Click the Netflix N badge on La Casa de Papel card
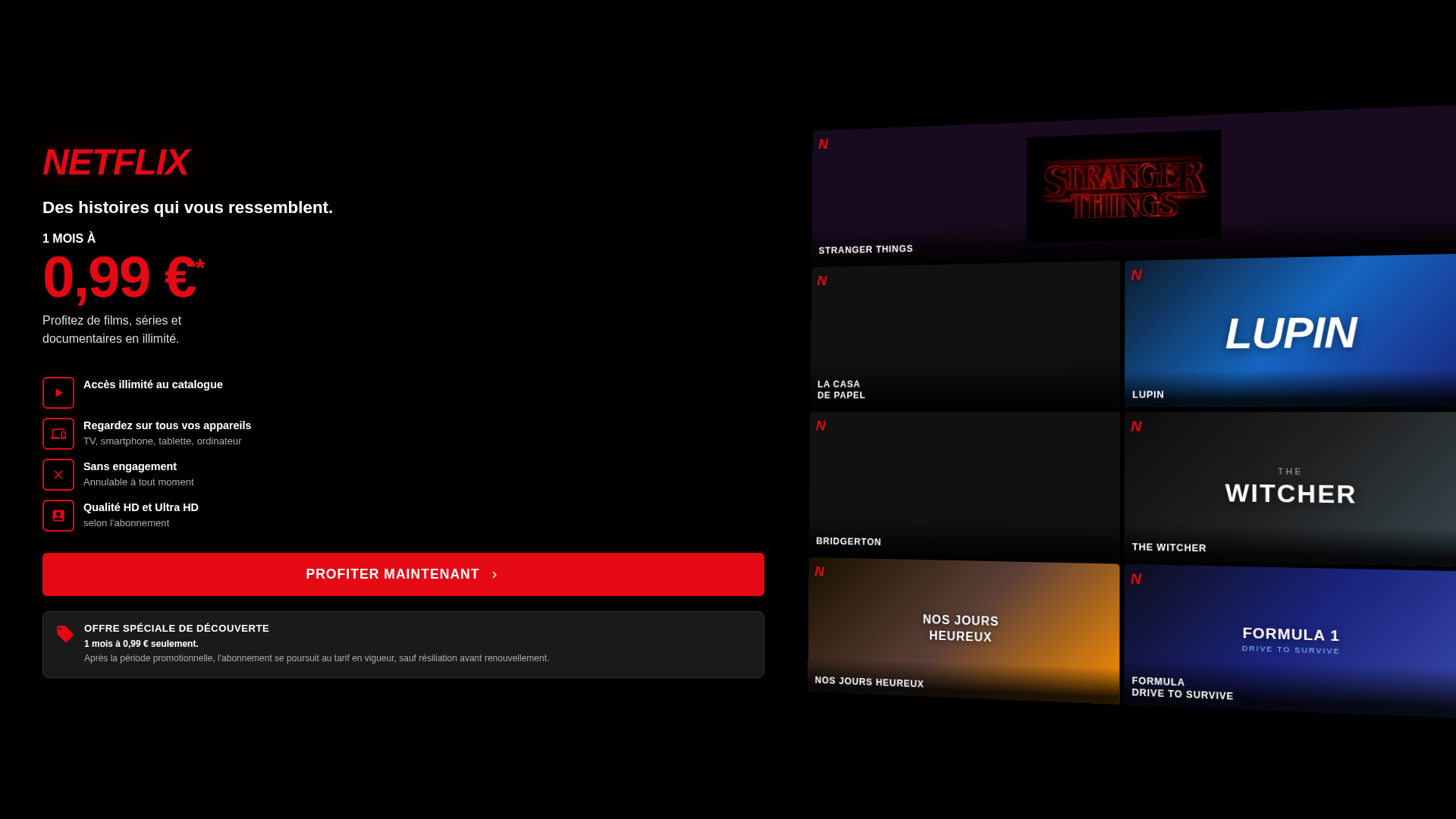 pyautogui.click(x=822, y=281)
